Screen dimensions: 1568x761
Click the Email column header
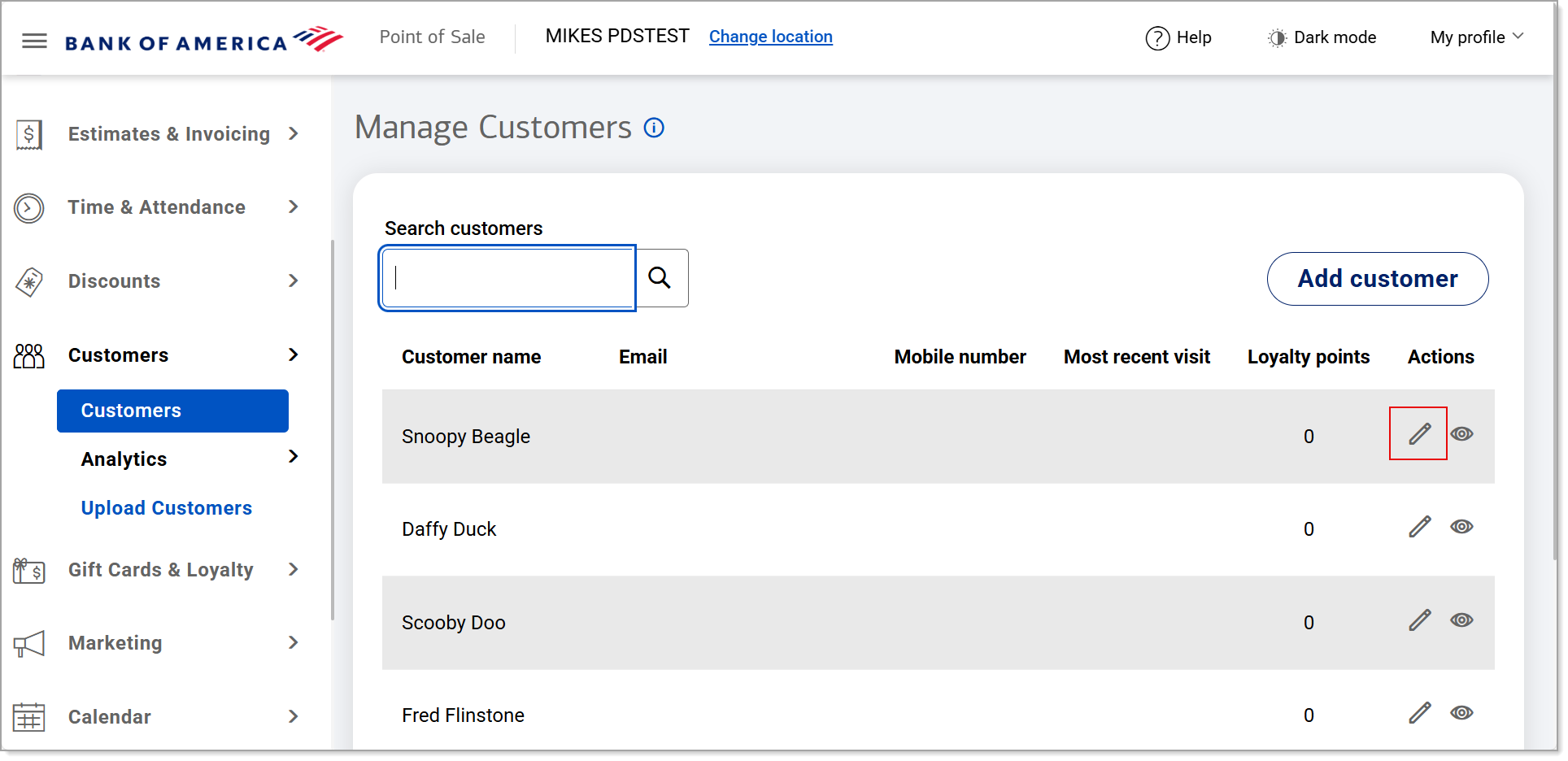point(643,357)
